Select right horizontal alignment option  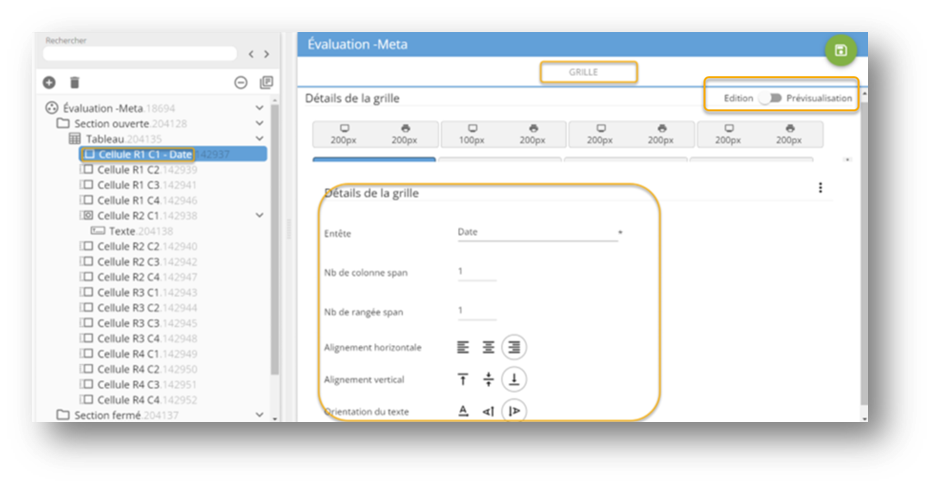(x=514, y=347)
